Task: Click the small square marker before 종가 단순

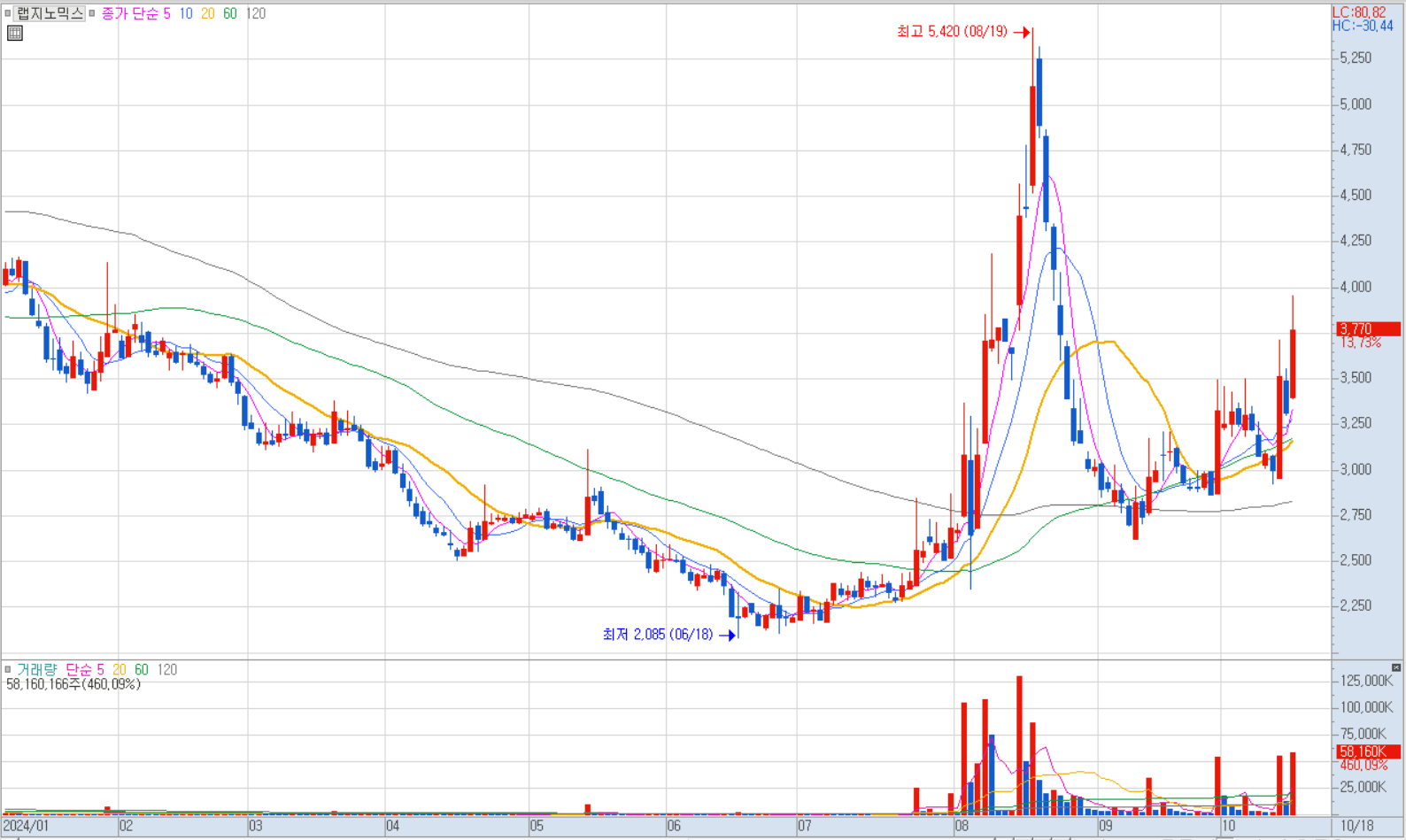Action: pyautogui.click(x=92, y=14)
